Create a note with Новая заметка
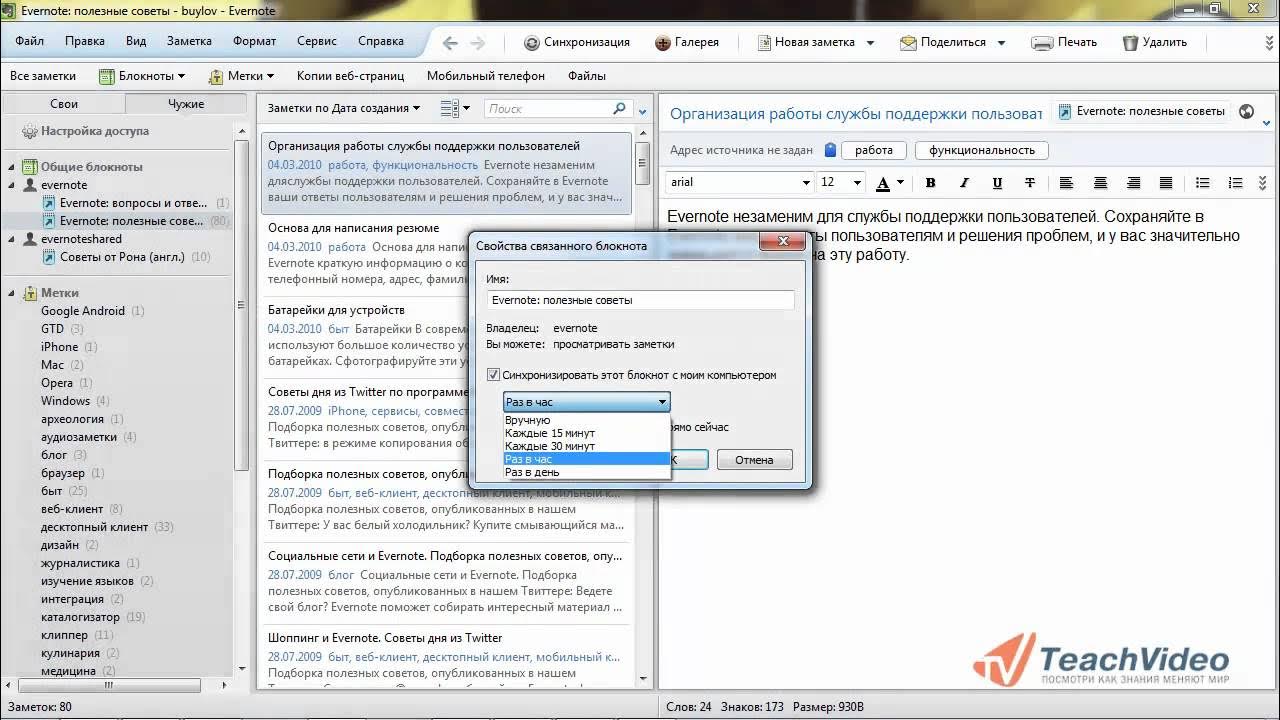 pos(806,42)
